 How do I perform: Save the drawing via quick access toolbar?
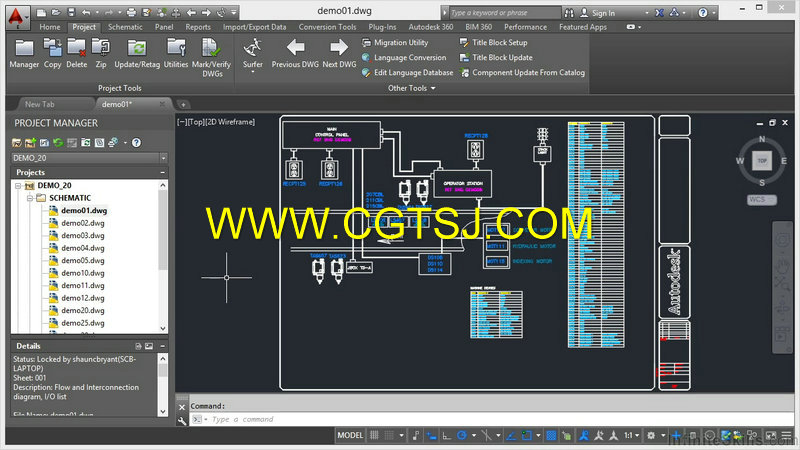pos(71,13)
